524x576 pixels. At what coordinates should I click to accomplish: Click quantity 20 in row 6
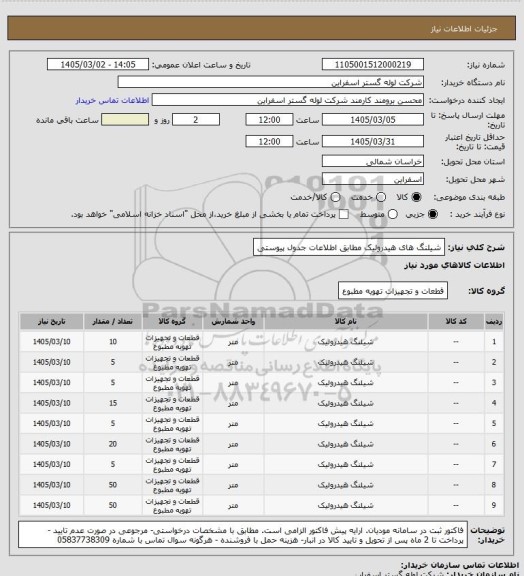(113, 444)
